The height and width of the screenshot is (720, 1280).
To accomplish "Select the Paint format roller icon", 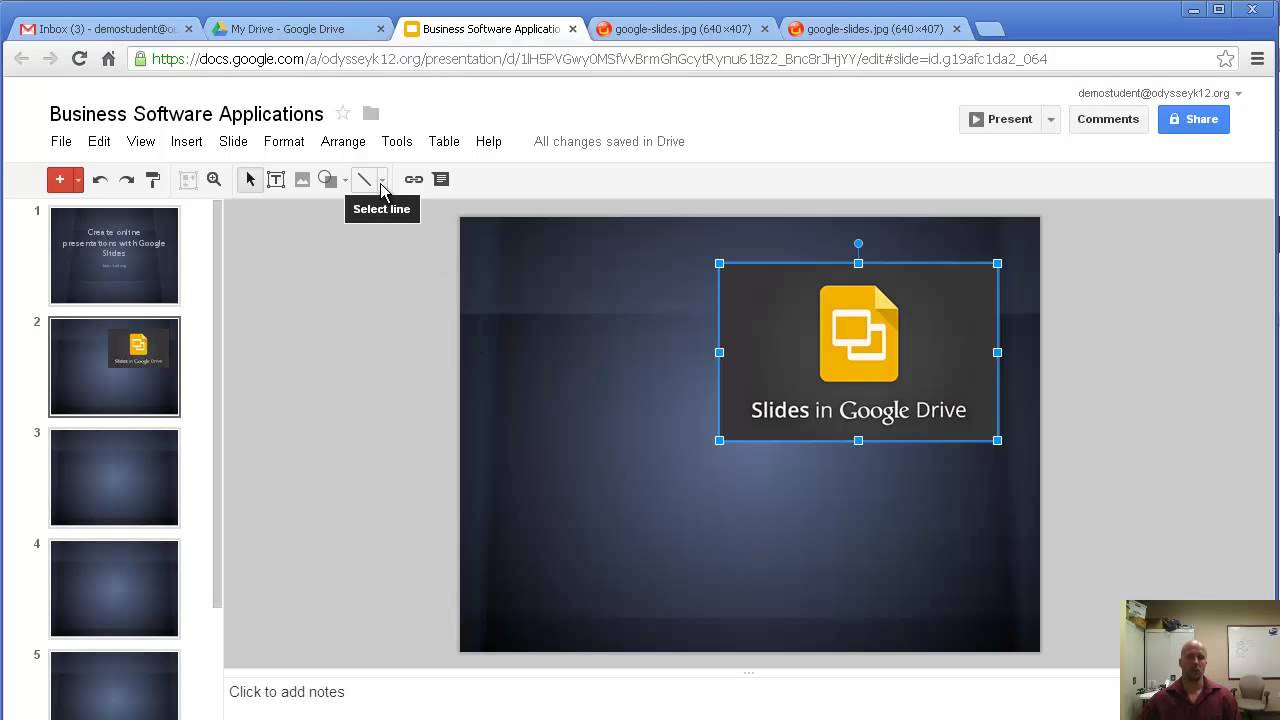I will pos(153,179).
